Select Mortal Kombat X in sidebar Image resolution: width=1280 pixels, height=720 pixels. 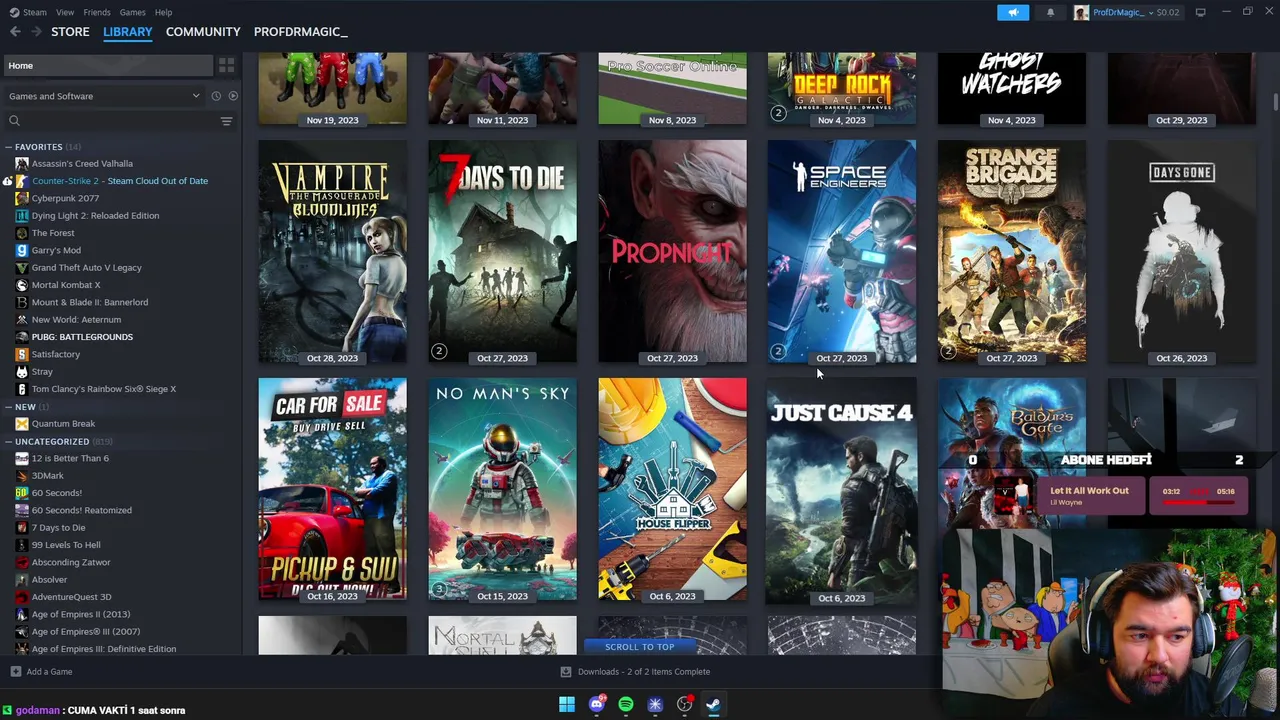66,285
